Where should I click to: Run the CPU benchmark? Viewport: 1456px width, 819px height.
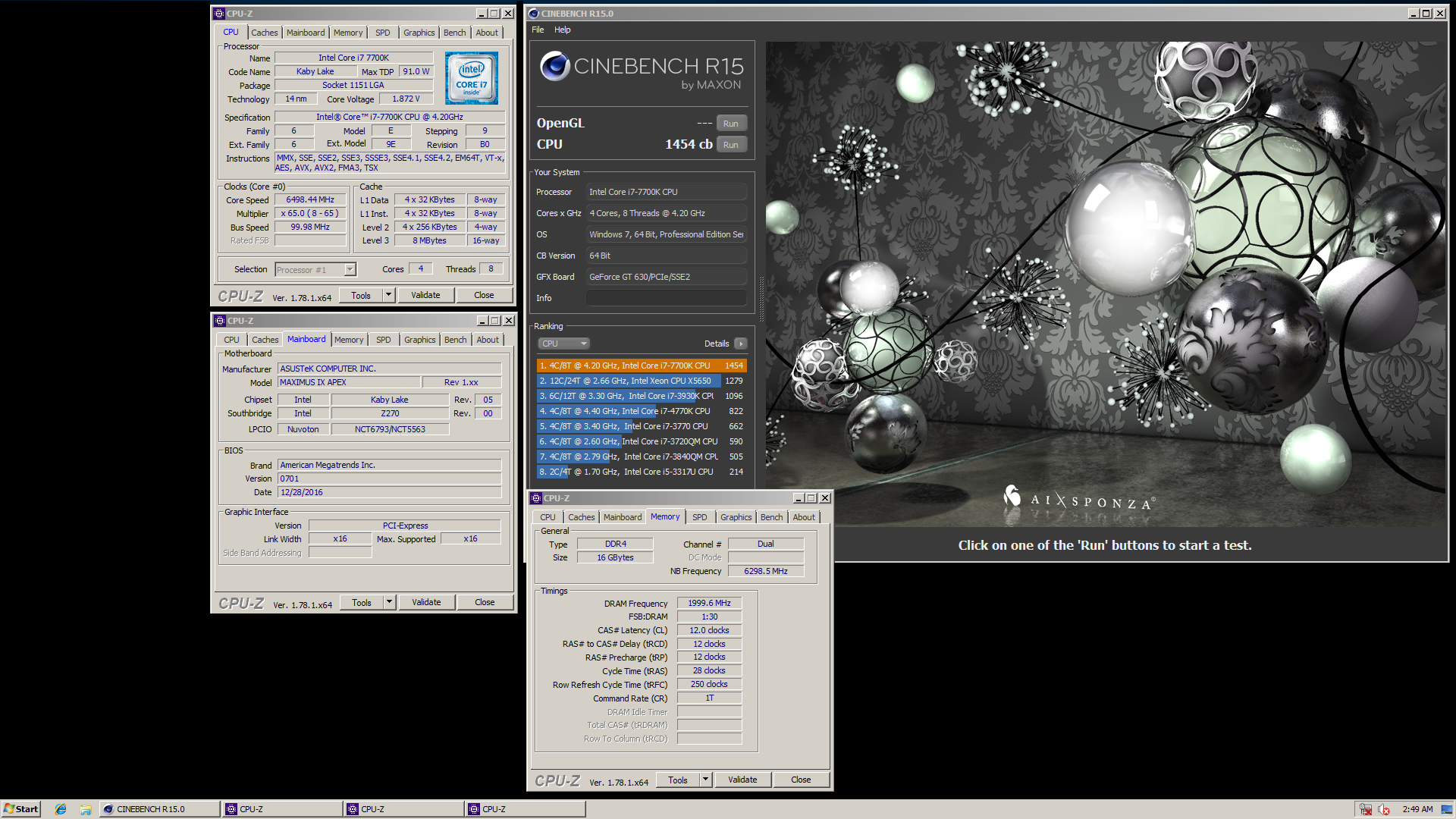coord(730,145)
